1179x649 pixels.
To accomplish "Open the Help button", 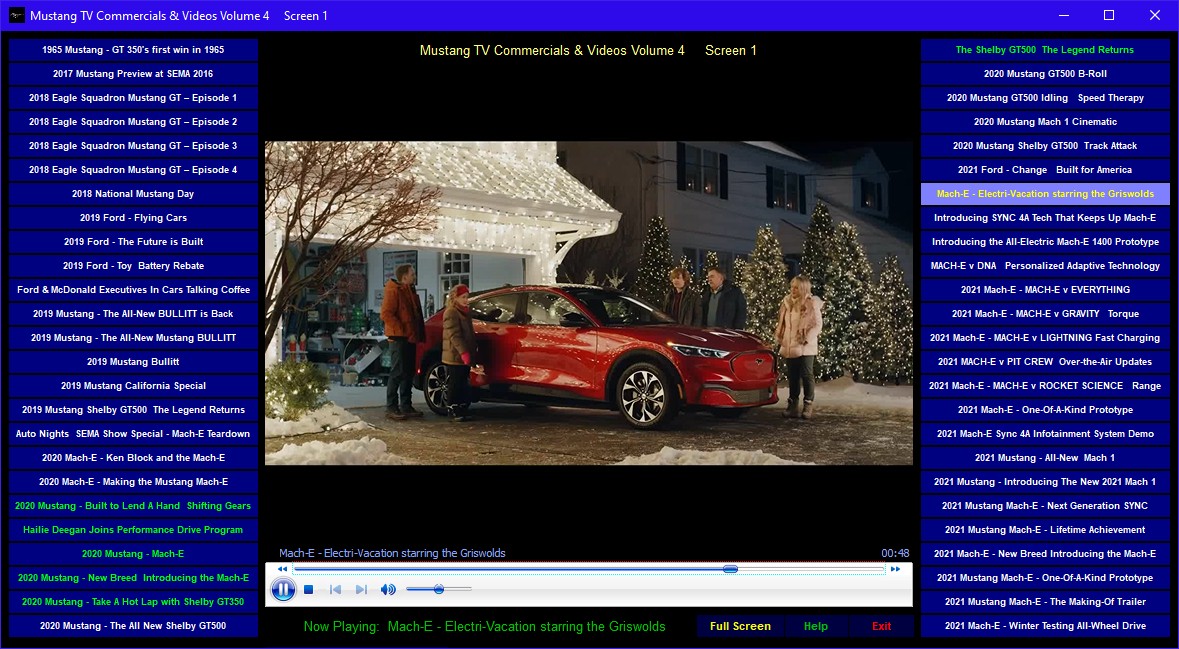I will [x=816, y=626].
